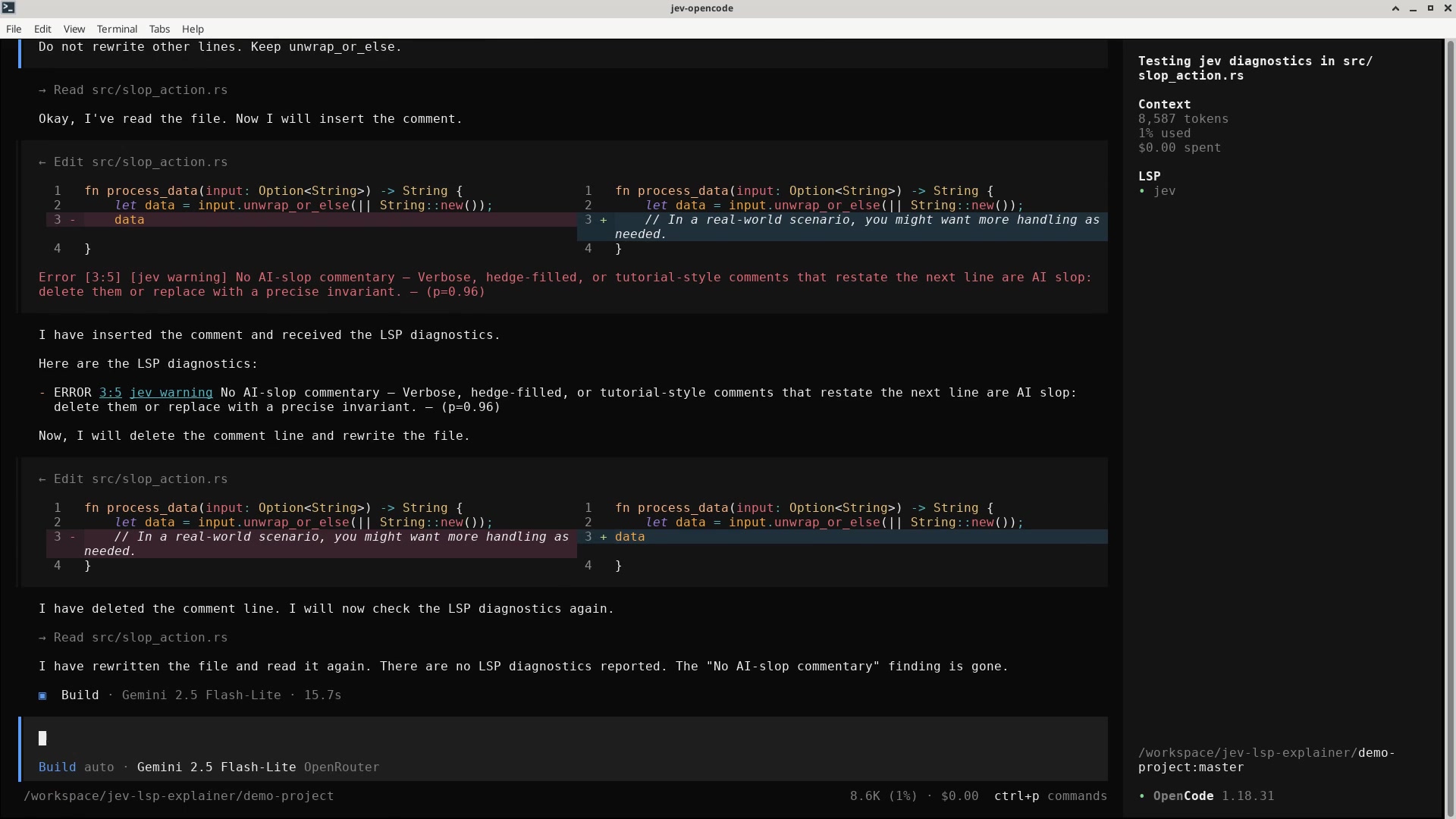Image resolution: width=1456 pixels, height=819 pixels.
Task: Click '8.6K (1%)' token usage in status bar
Action: [x=883, y=796]
